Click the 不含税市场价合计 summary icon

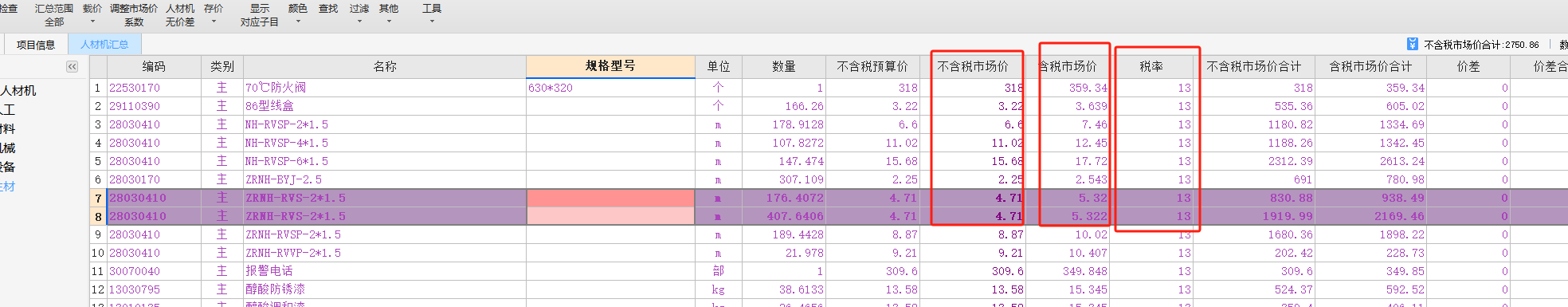1413,45
